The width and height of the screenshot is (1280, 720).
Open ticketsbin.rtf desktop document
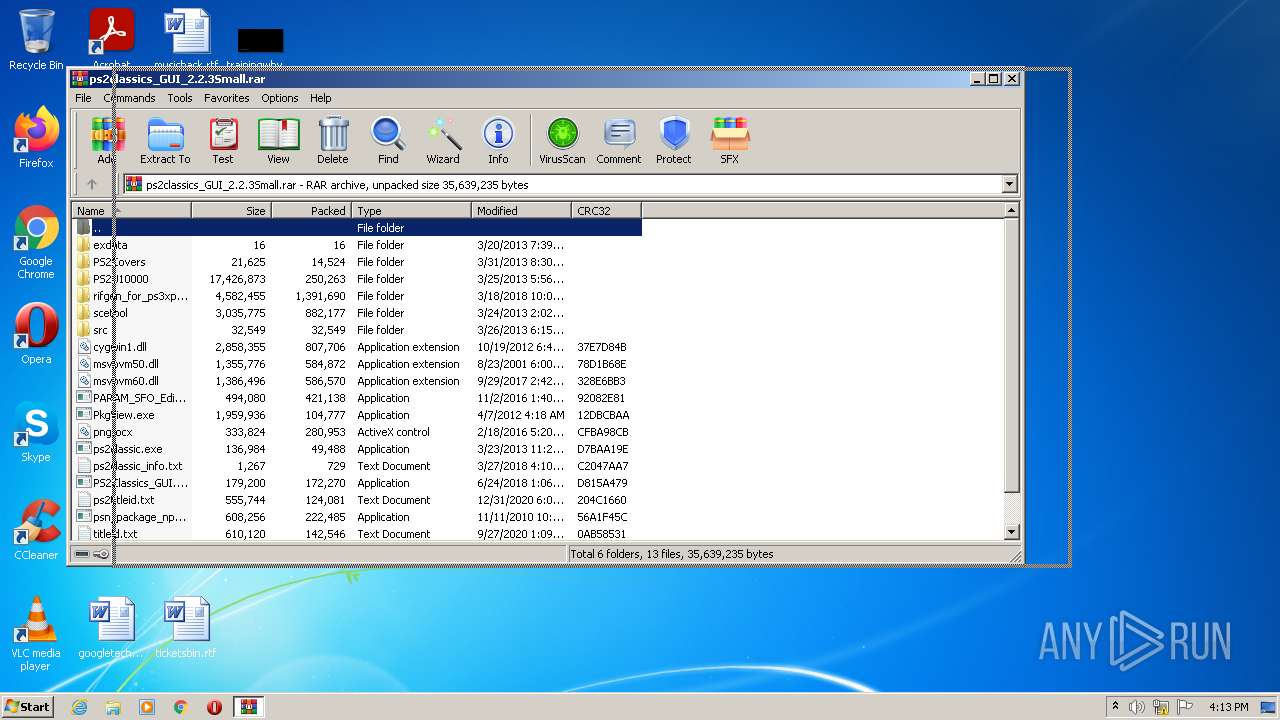tap(186, 628)
